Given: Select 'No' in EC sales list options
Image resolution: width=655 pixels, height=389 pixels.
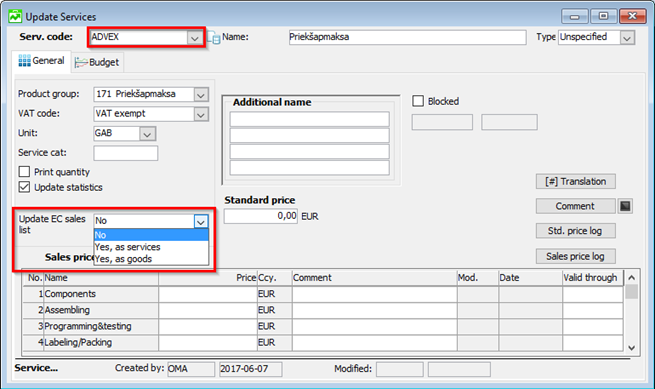Looking at the screenshot, I should click(x=151, y=235).
